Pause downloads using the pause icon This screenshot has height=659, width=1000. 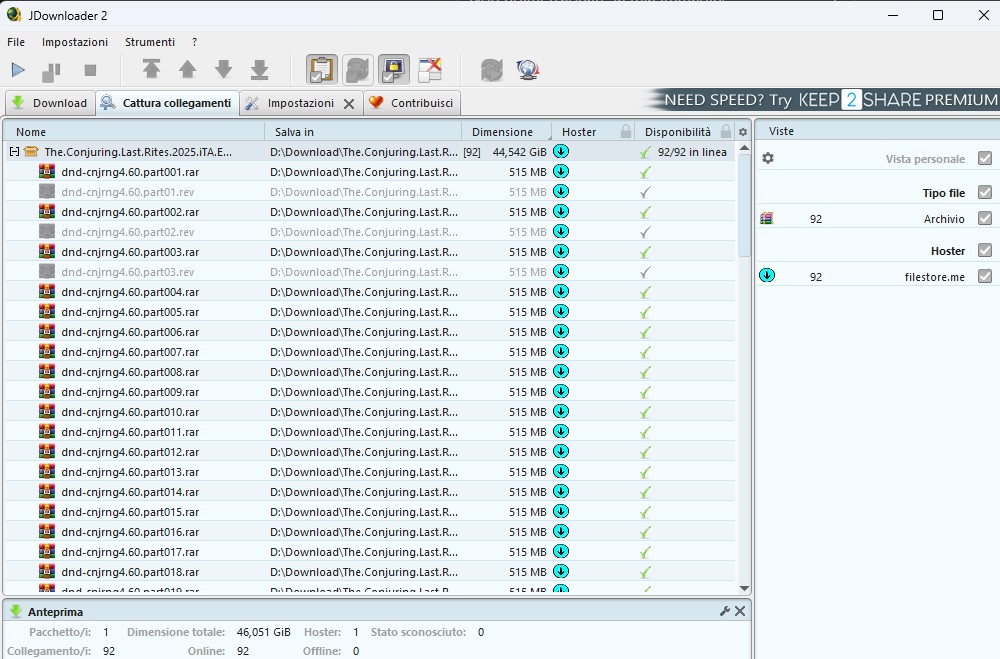click(x=51, y=71)
